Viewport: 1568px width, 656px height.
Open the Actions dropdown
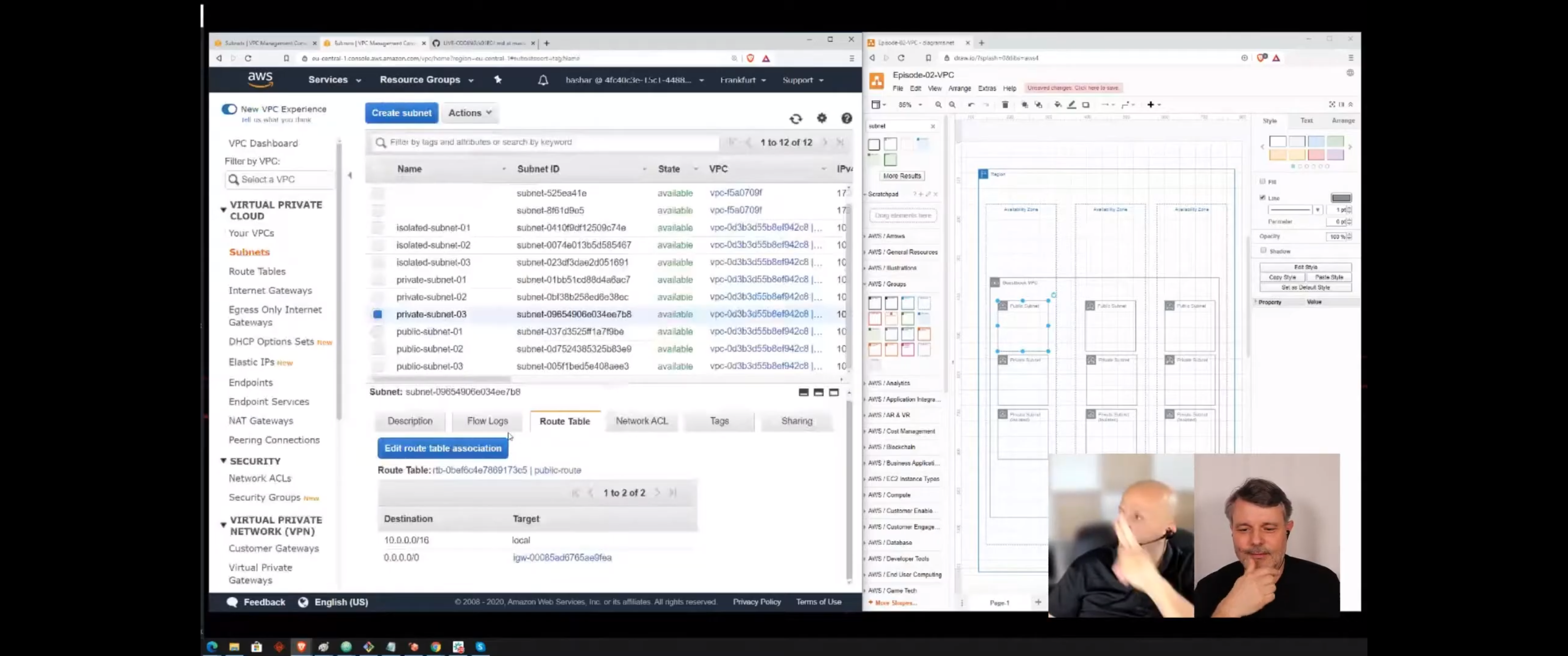click(469, 113)
